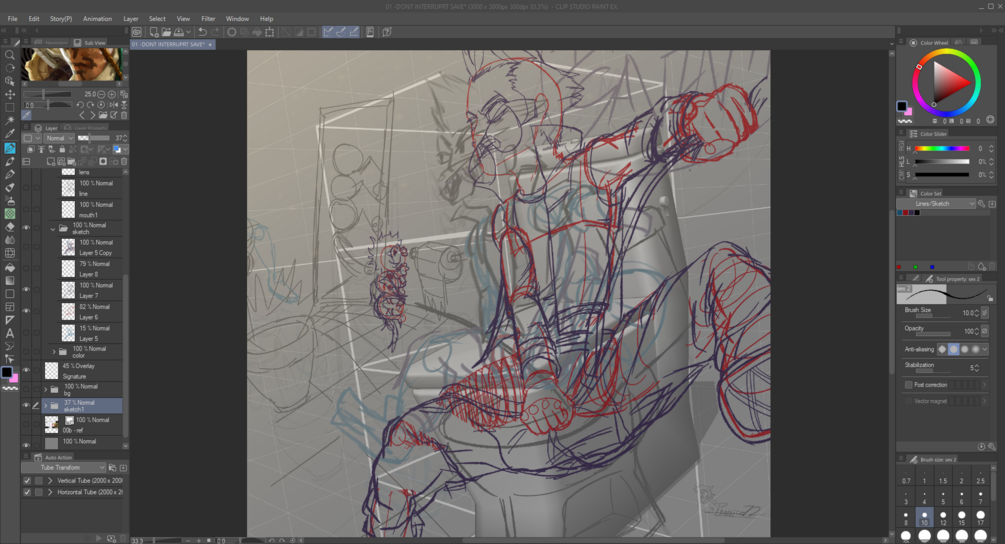Click Flip horizontal in Sub View panel

click(x=113, y=104)
